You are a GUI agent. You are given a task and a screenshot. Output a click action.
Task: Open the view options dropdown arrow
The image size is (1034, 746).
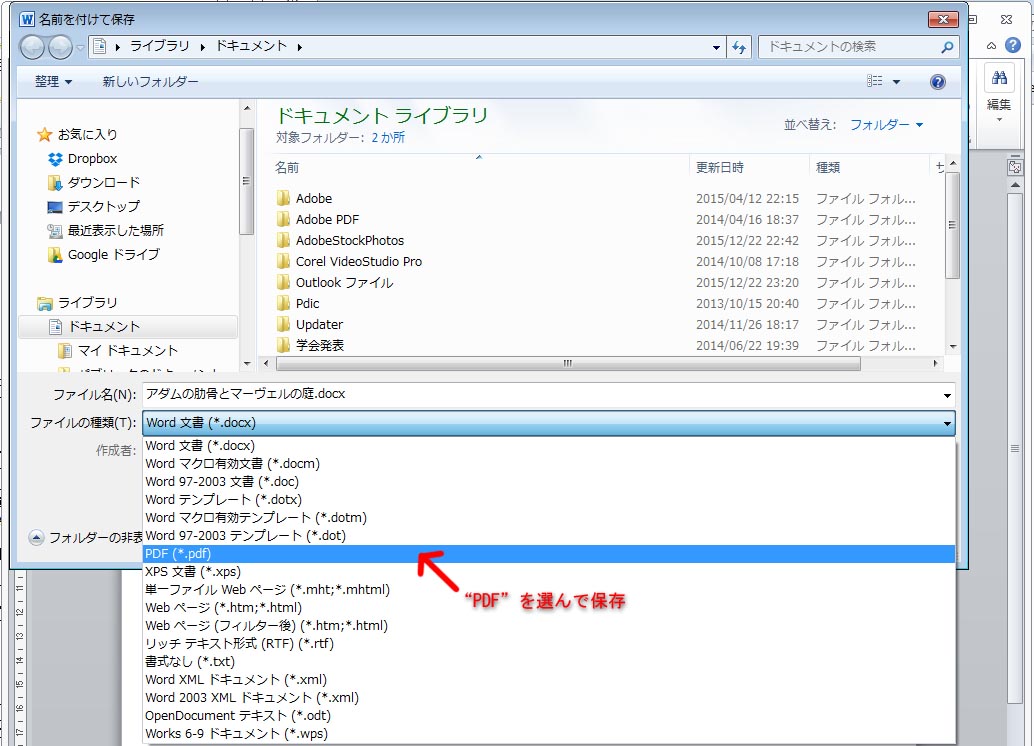pos(896,82)
